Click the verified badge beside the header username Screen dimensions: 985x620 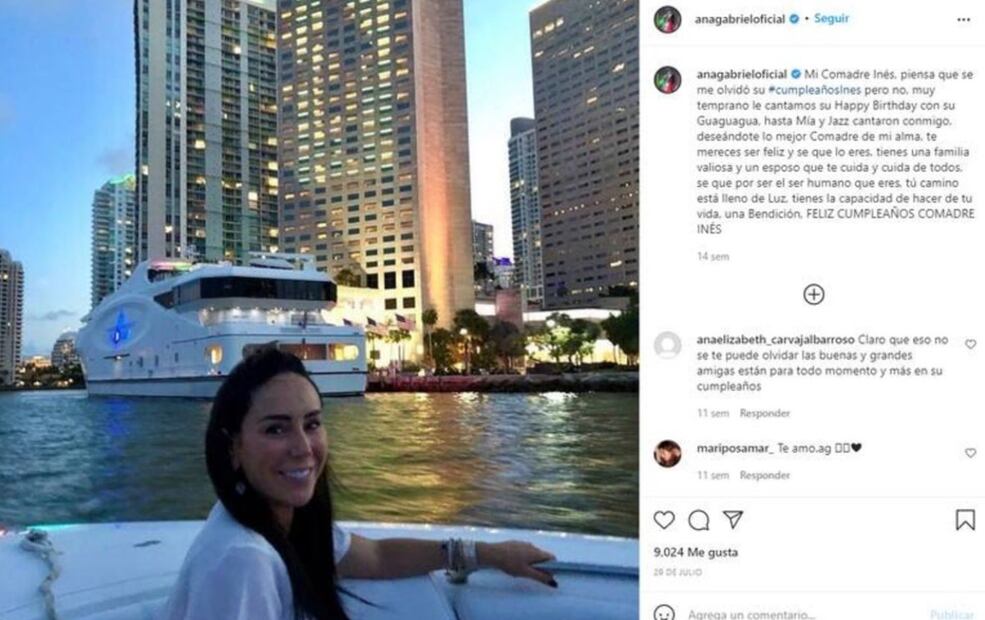(794, 19)
